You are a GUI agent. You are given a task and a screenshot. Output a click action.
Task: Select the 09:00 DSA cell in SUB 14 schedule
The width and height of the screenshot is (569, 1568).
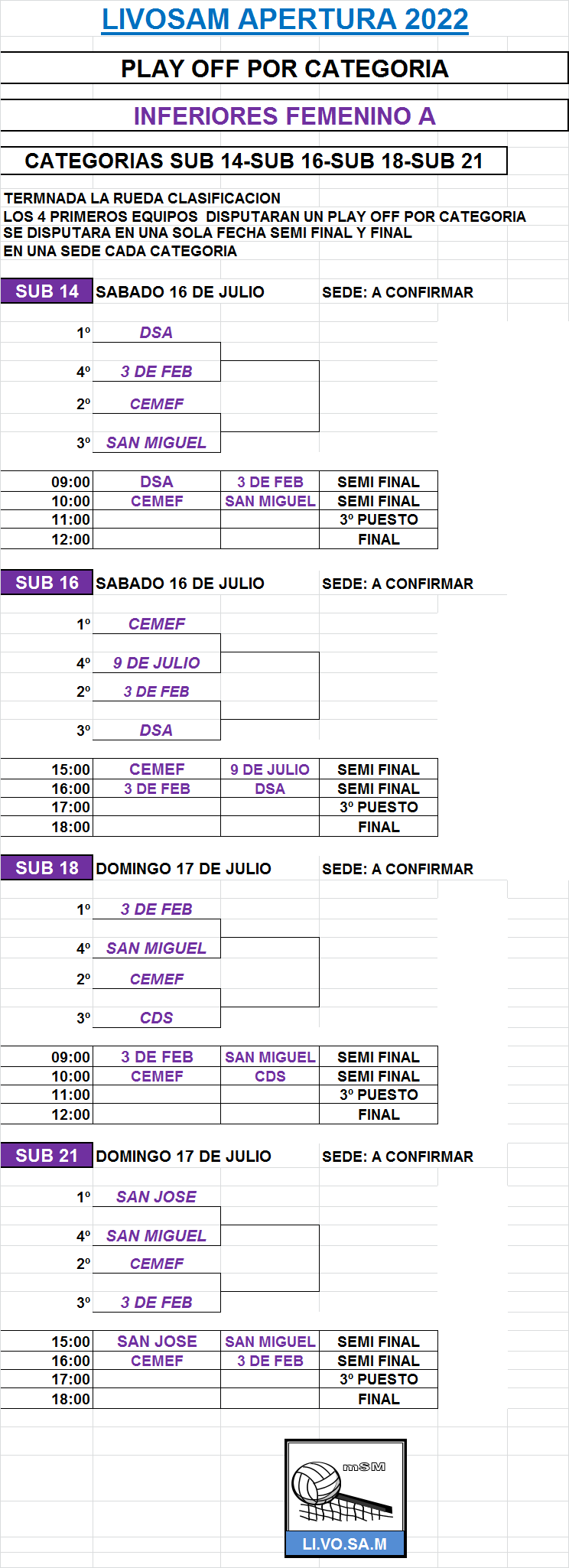[157, 482]
